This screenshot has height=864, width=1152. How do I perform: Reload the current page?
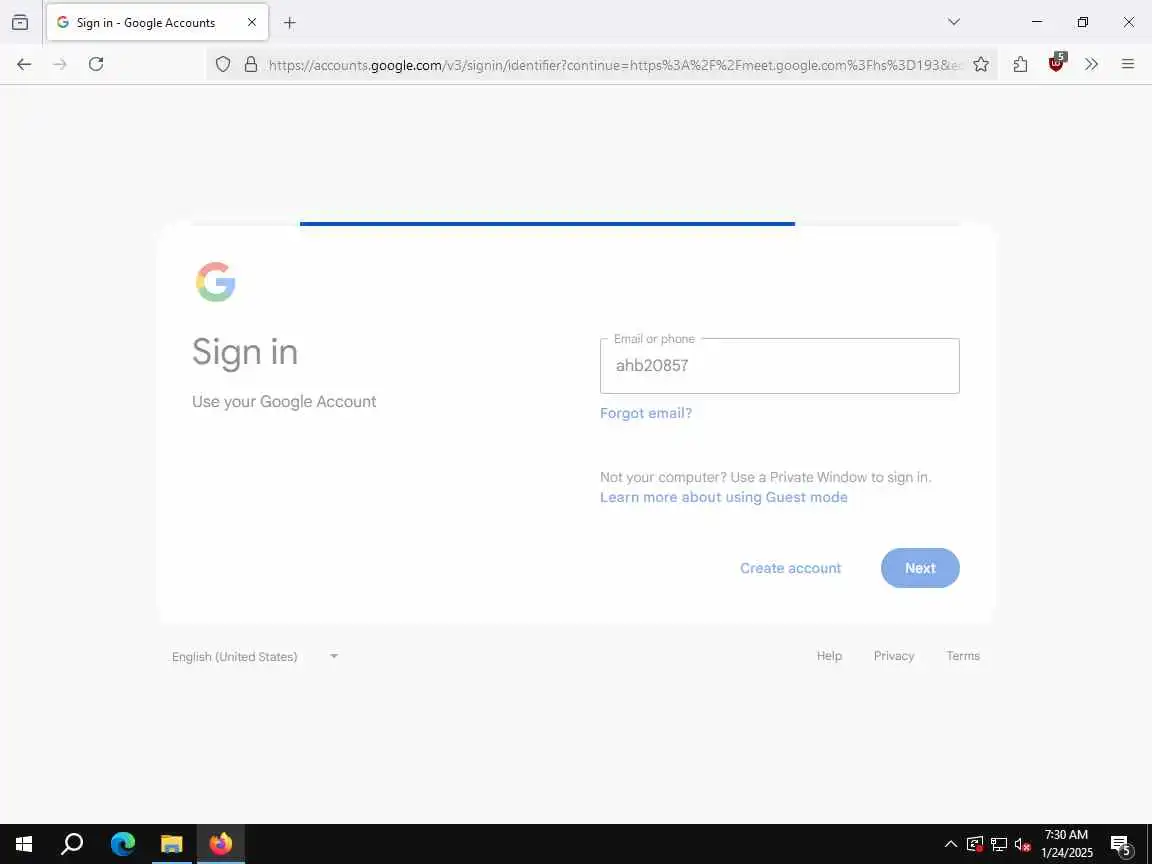[96, 64]
